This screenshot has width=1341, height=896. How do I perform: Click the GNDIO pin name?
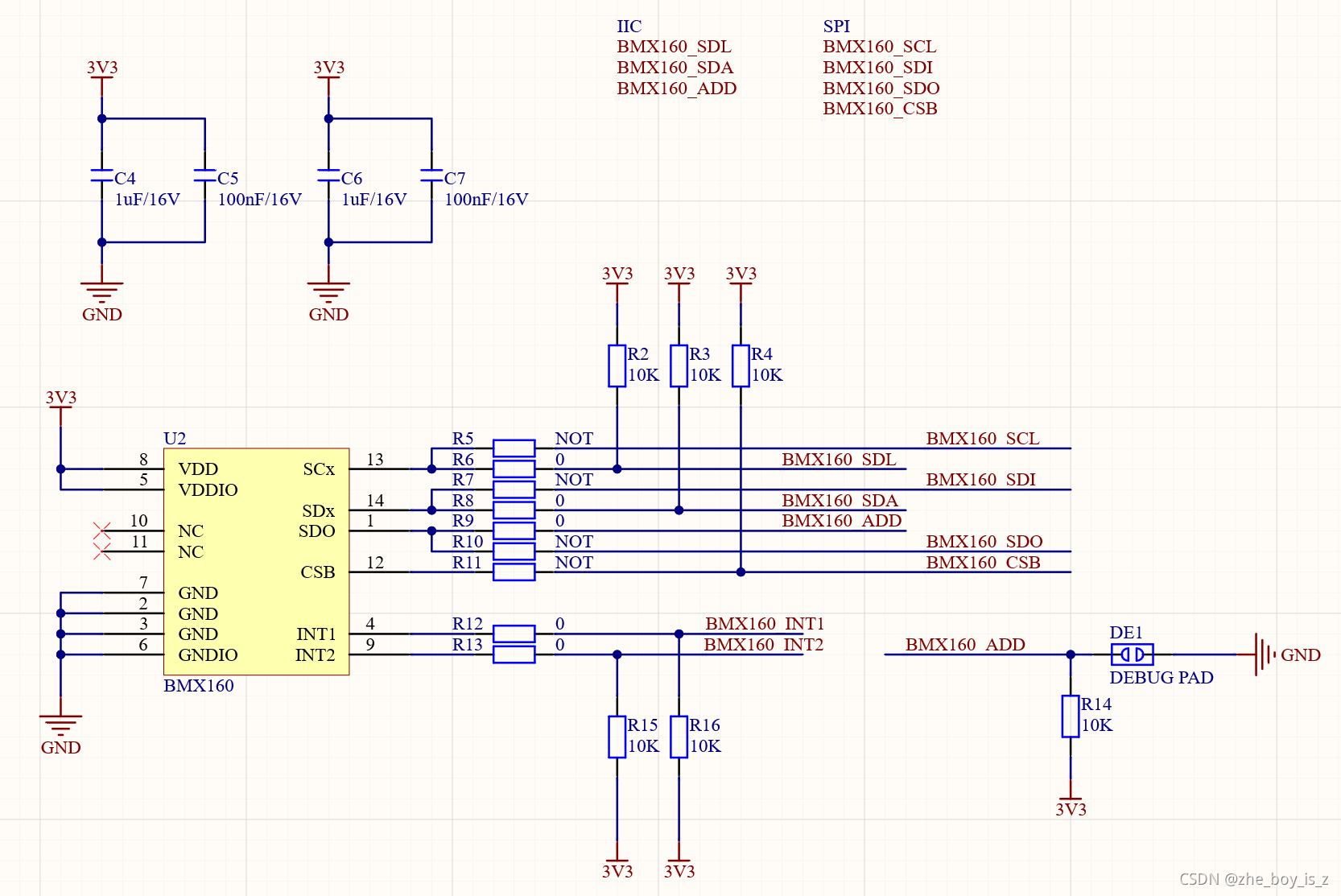coord(208,654)
